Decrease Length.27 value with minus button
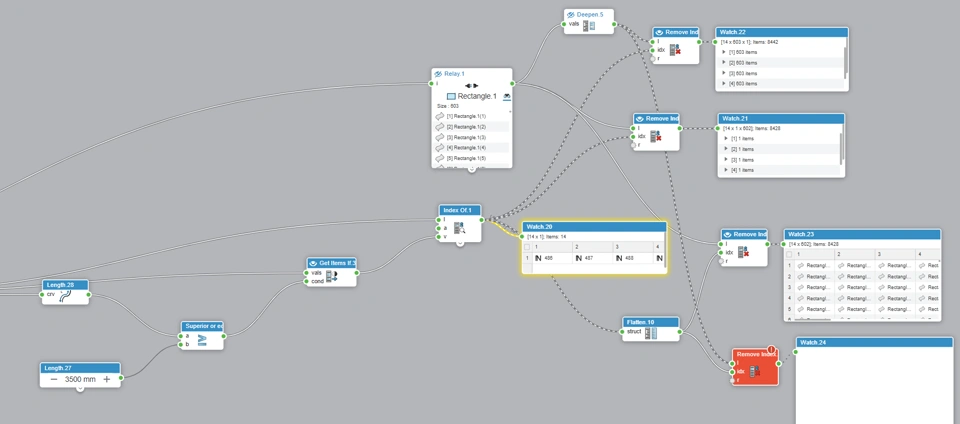Viewport: 960px width, 424px height. 54,379
